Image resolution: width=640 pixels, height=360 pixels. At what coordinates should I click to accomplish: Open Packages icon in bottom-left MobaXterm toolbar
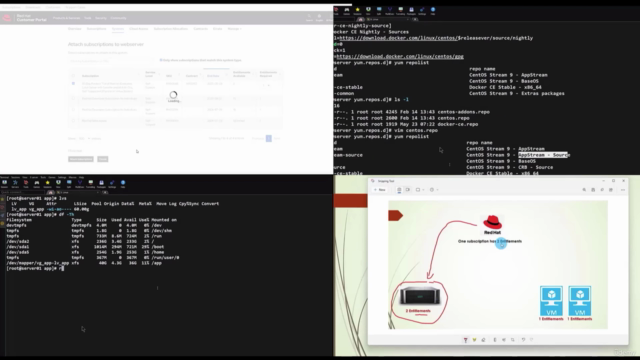coord(101,184)
